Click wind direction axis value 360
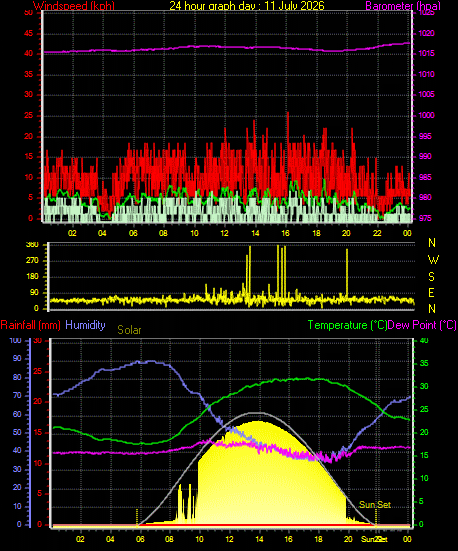Viewport: 458px width, 551px height. (32, 245)
